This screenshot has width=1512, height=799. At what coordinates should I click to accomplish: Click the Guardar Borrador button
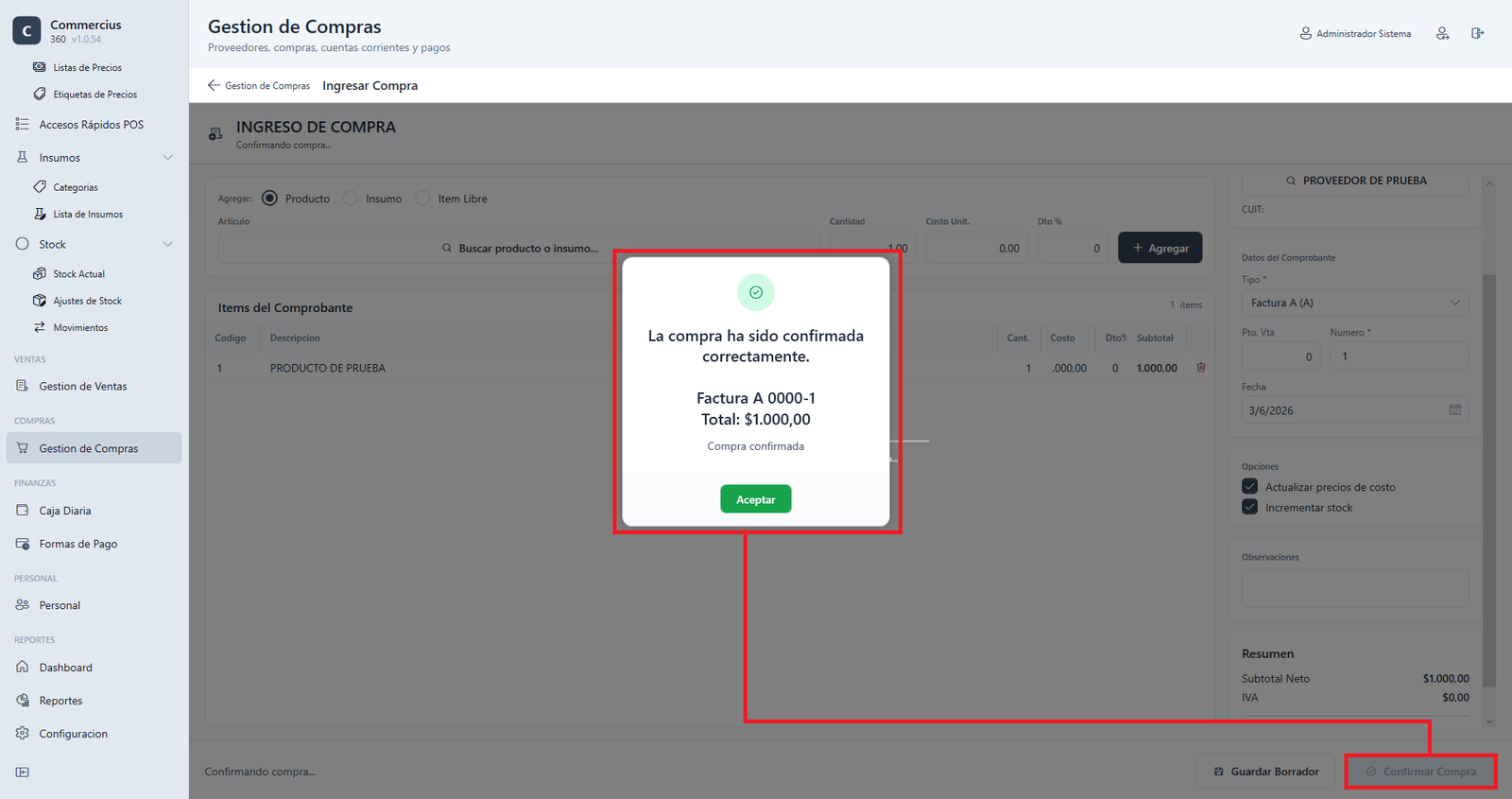[x=1265, y=772]
